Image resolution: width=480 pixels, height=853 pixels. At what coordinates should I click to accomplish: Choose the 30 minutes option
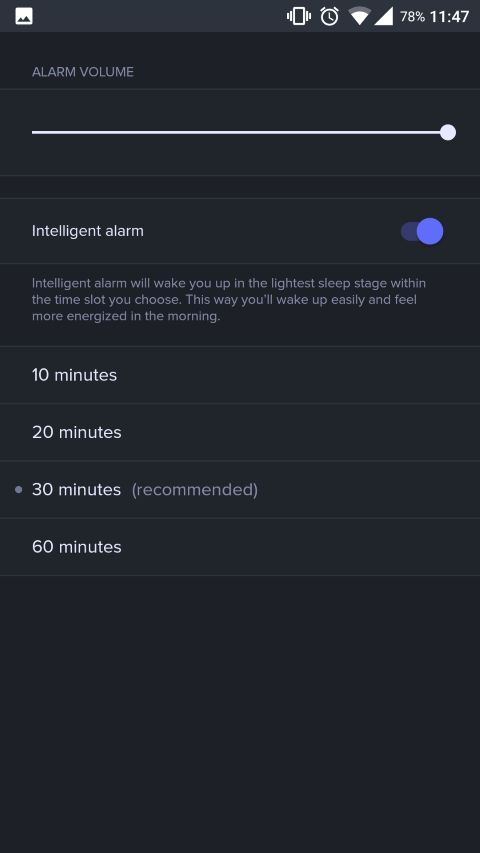(x=240, y=490)
